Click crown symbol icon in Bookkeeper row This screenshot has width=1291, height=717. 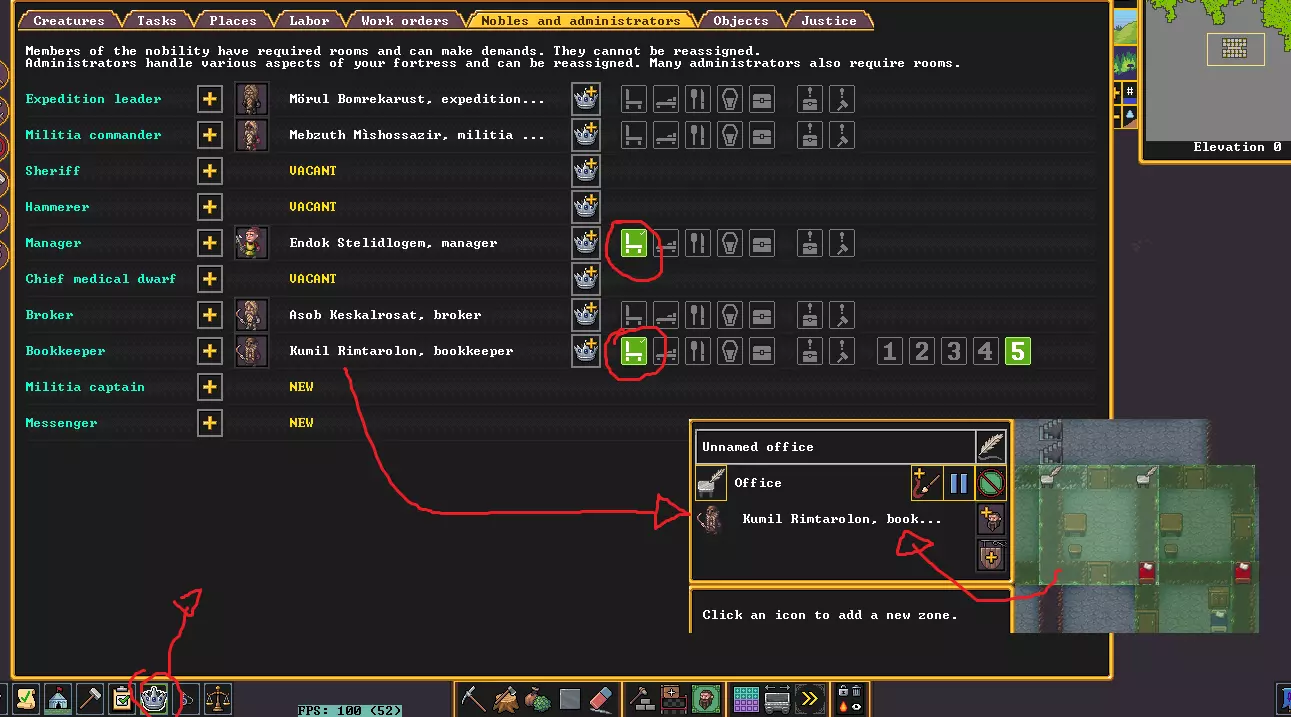tap(586, 351)
